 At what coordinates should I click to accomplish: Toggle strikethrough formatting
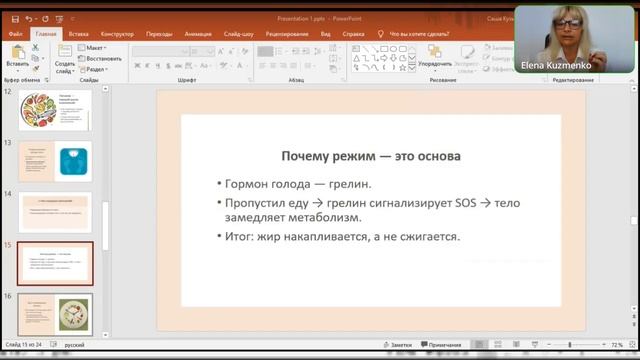178,66
